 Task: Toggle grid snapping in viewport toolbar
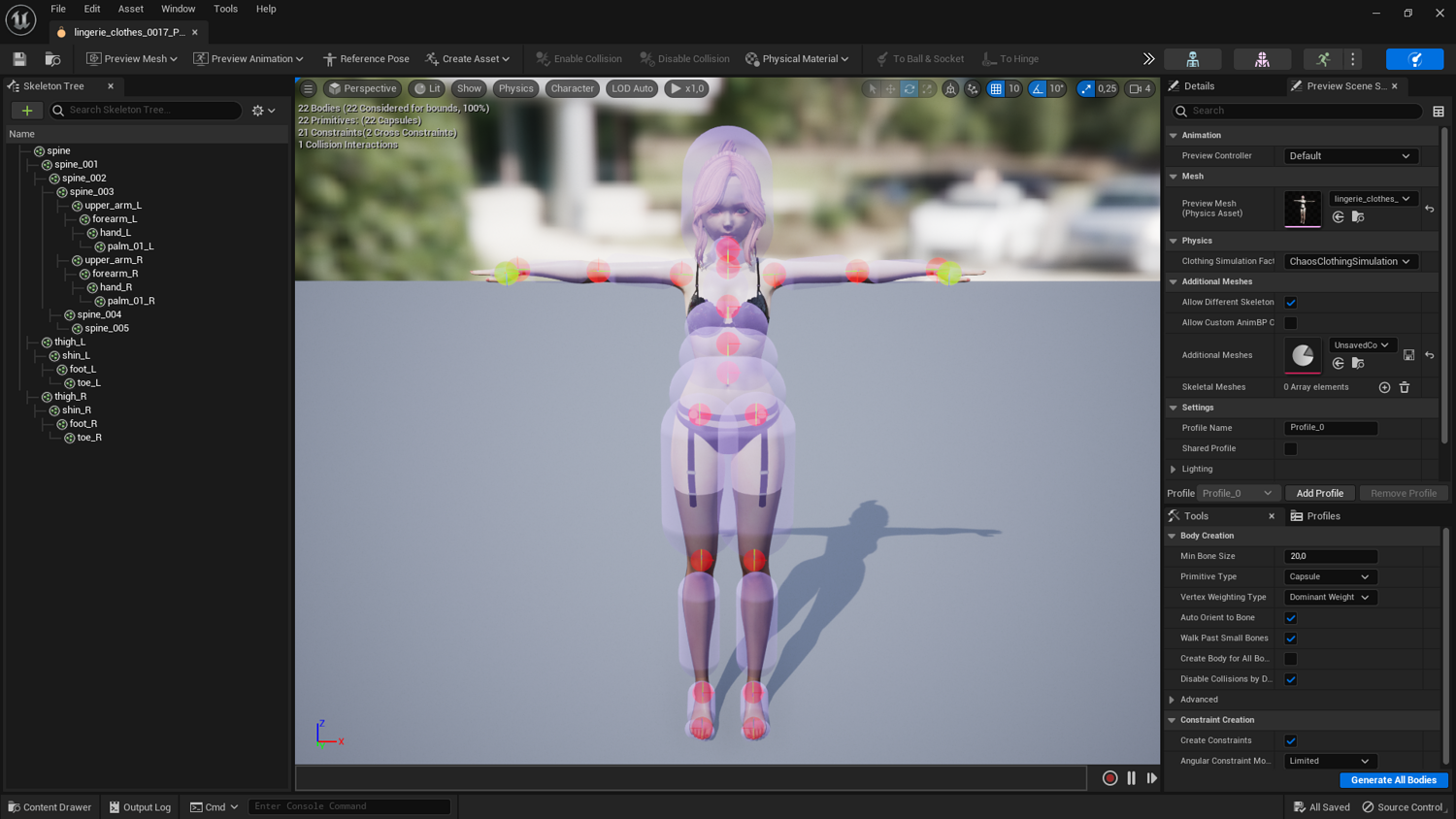pos(996,89)
